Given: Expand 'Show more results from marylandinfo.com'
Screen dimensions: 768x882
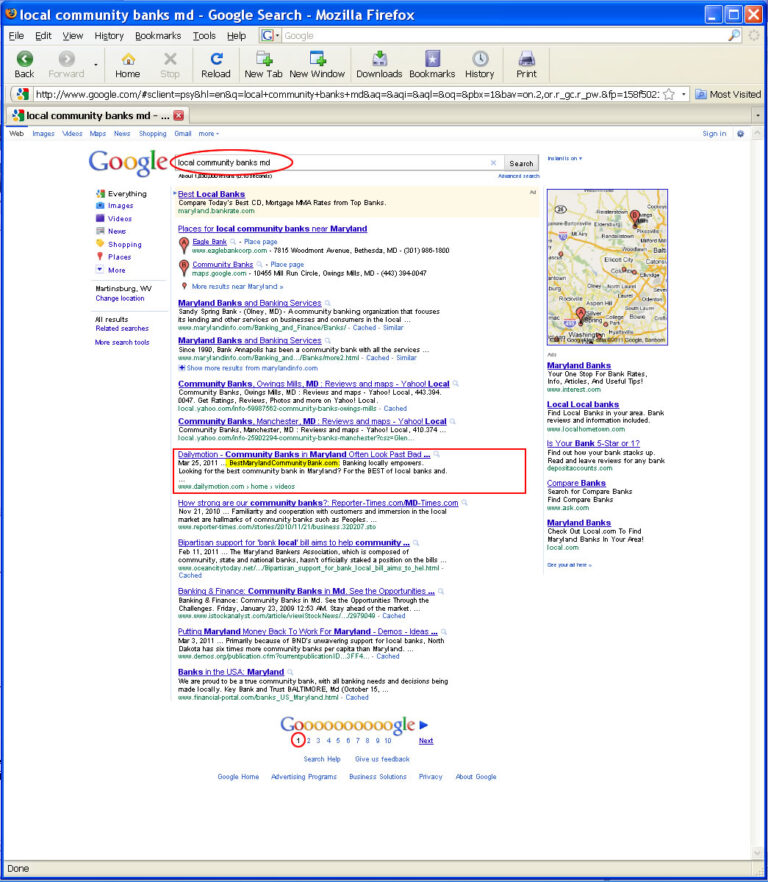Looking at the screenshot, I should 248,368.
